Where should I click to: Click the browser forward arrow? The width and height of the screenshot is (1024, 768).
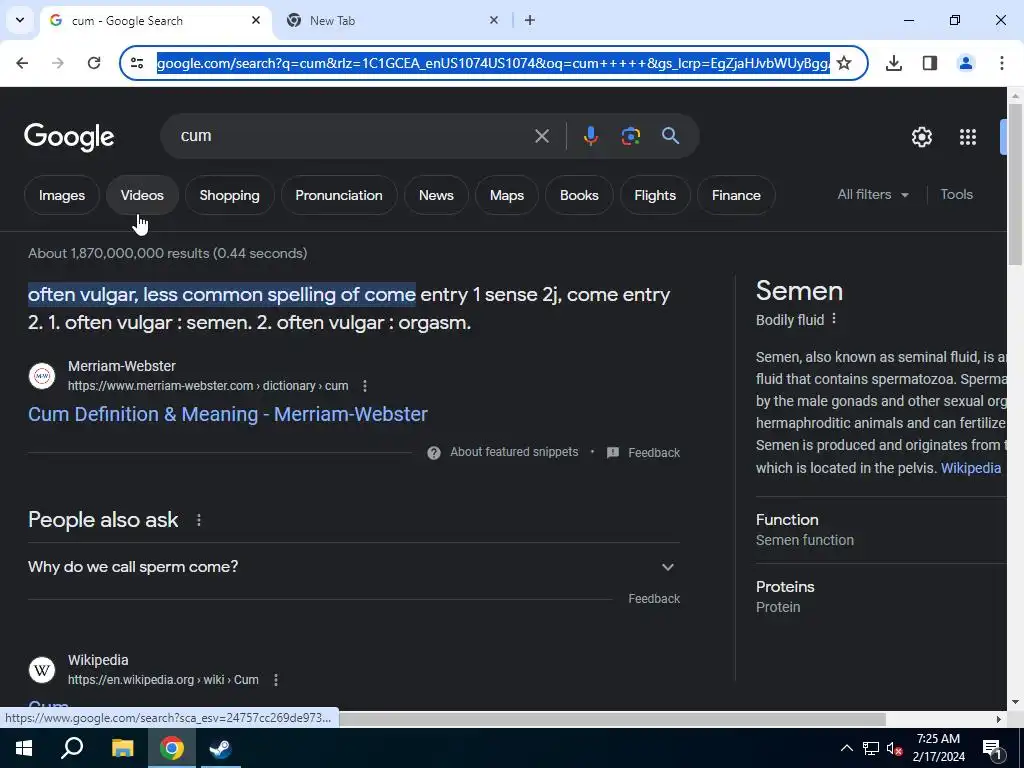point(57,63)
